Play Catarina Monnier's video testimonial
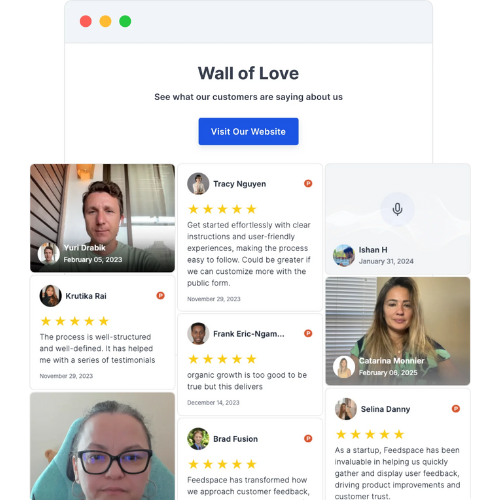The image size is (500, 500). coord(398,331)
